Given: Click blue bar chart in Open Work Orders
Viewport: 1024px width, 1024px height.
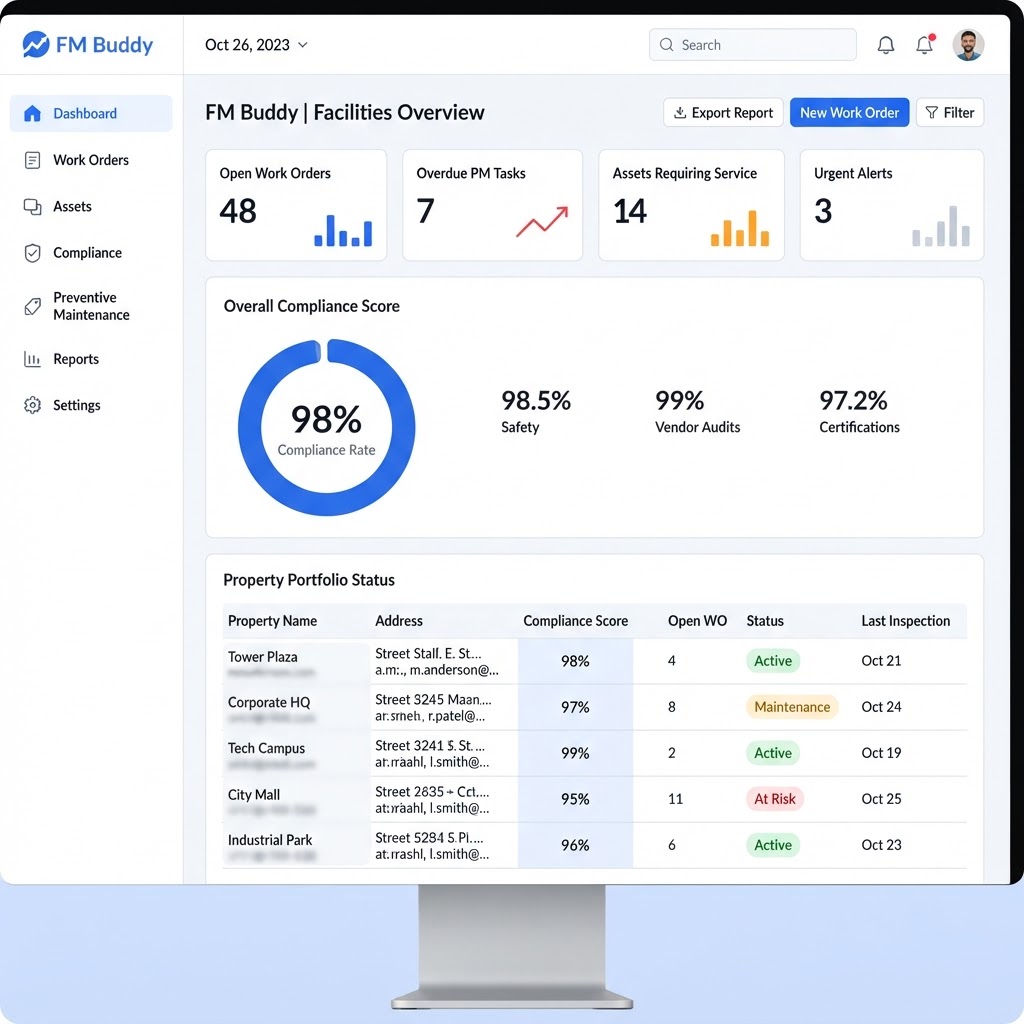Looking at the screenshot, I should 343,231.
